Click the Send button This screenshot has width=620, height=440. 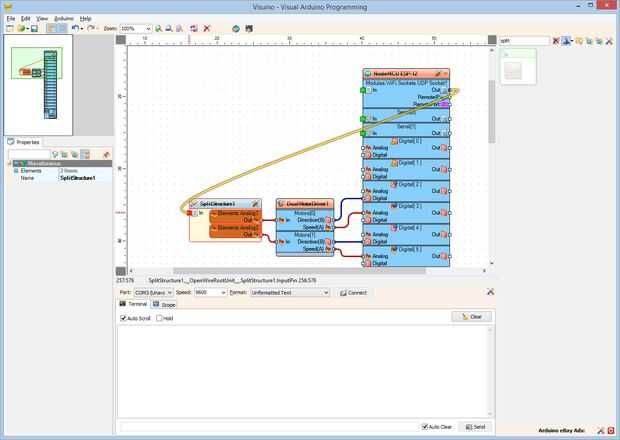pyautogui.click(x=476, y=427)
